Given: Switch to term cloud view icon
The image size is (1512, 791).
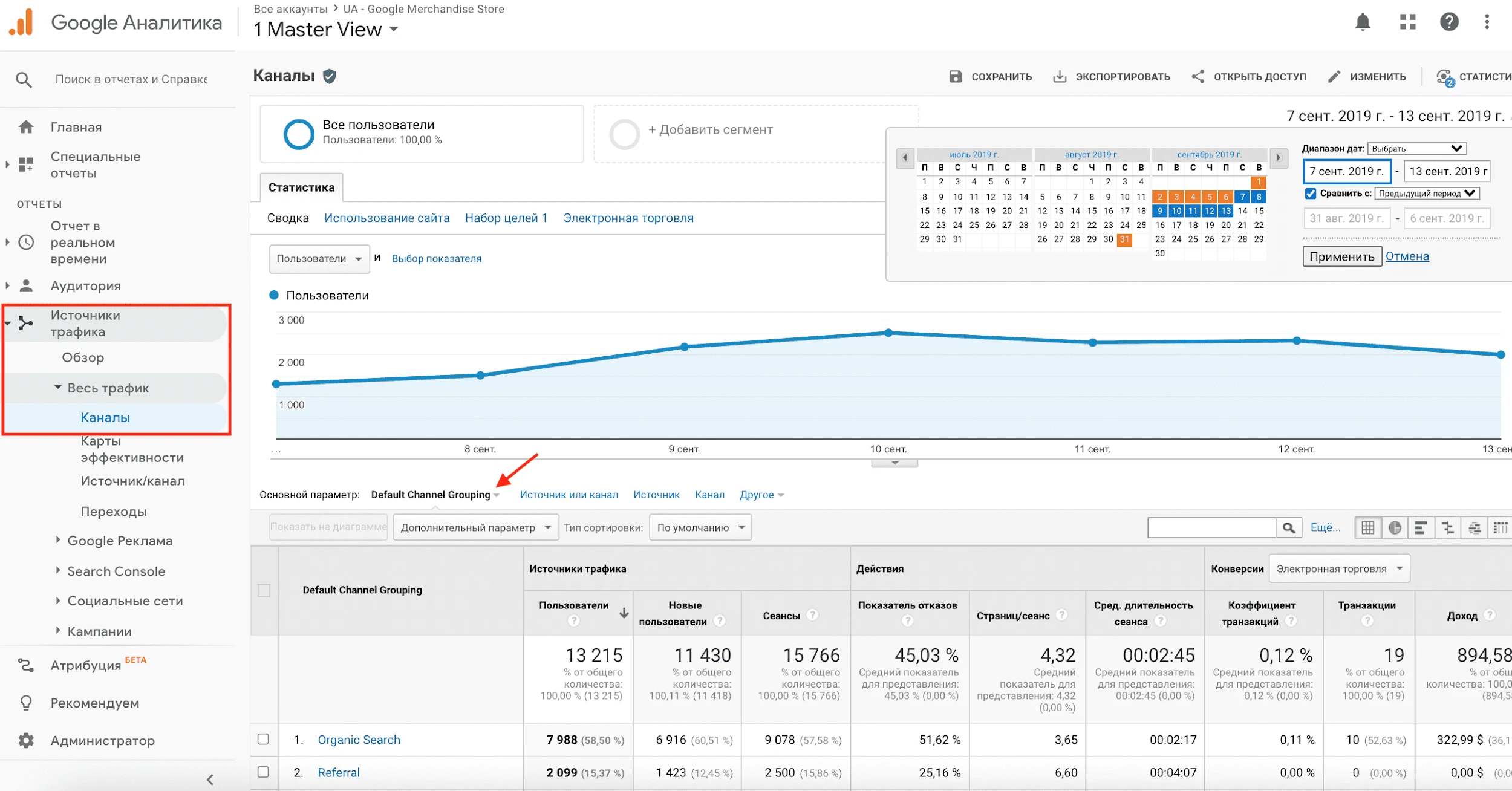Looking at the screenshot, I should tap(1475, 528).
